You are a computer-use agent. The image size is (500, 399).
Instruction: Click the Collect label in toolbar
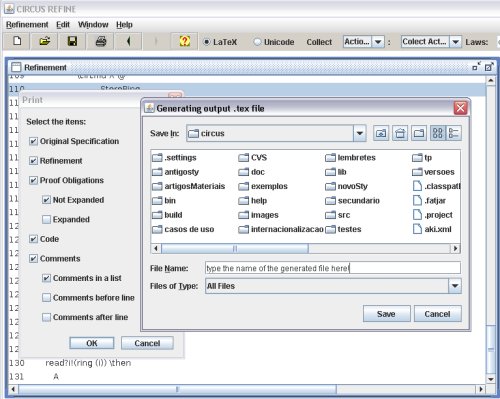point(319,42)
